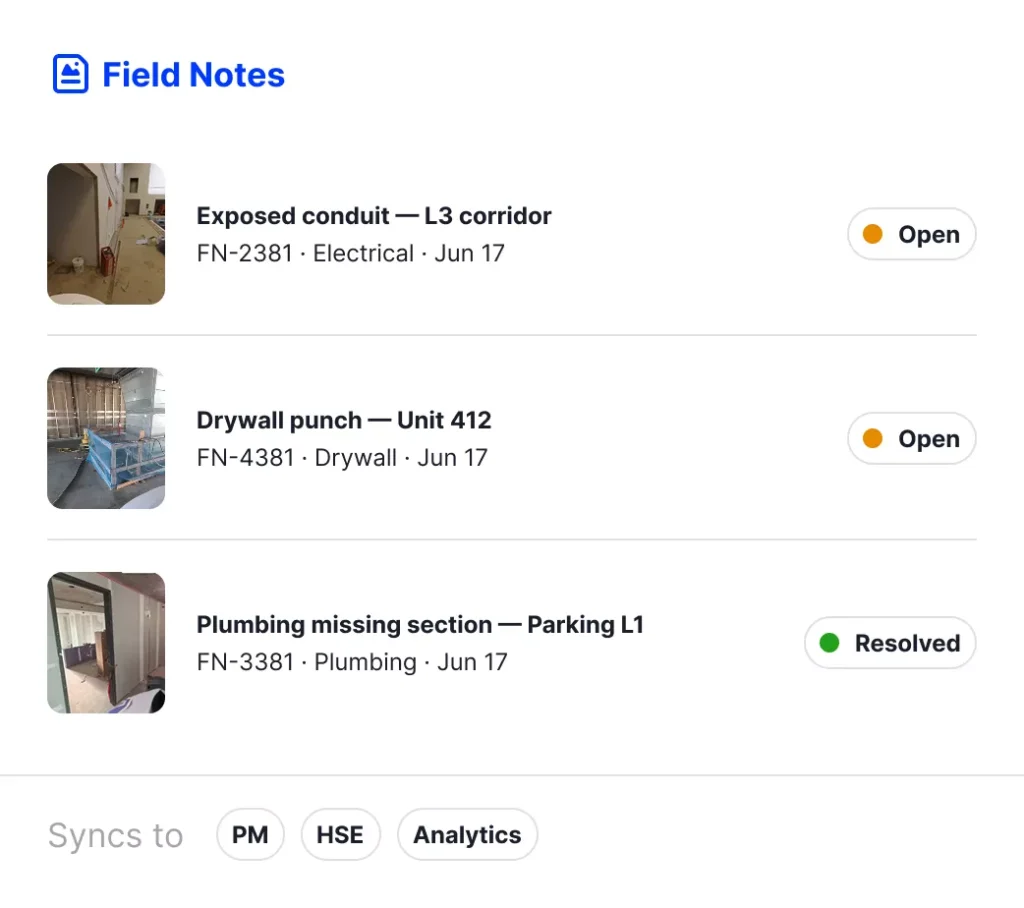Click the Field Notes heading text
Screen dimensions: 1024x908
193,74
